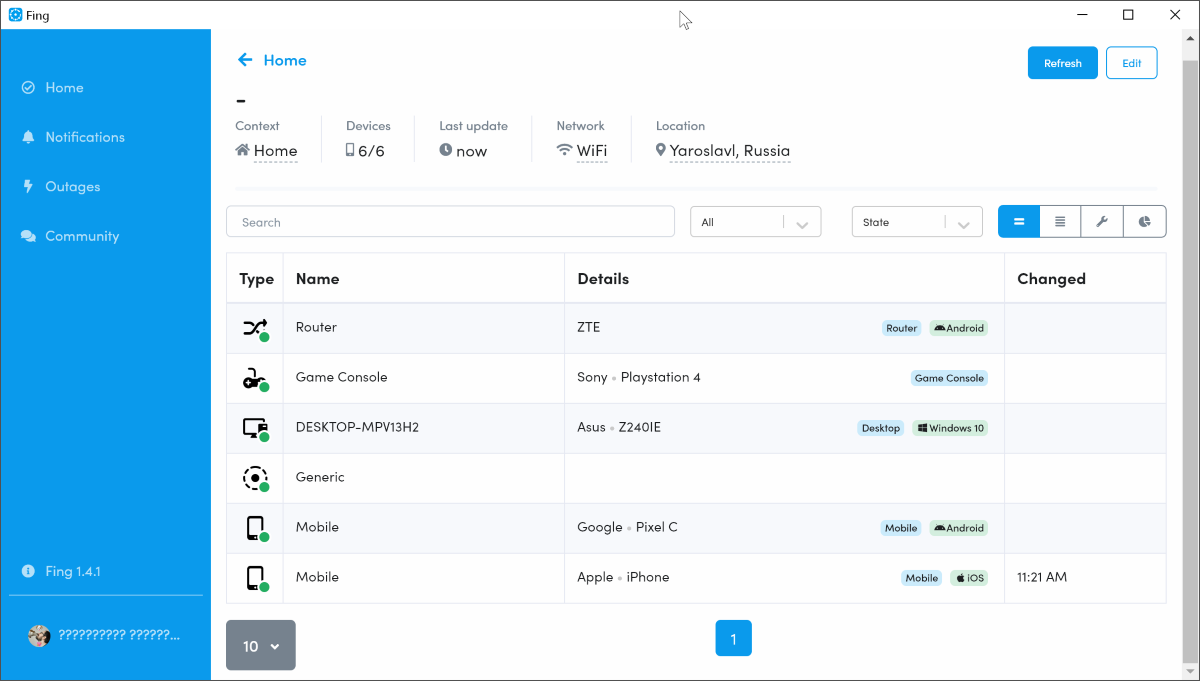
Task: Click Mobile tag in the iPhone row
Action: [x=922, y=578]
